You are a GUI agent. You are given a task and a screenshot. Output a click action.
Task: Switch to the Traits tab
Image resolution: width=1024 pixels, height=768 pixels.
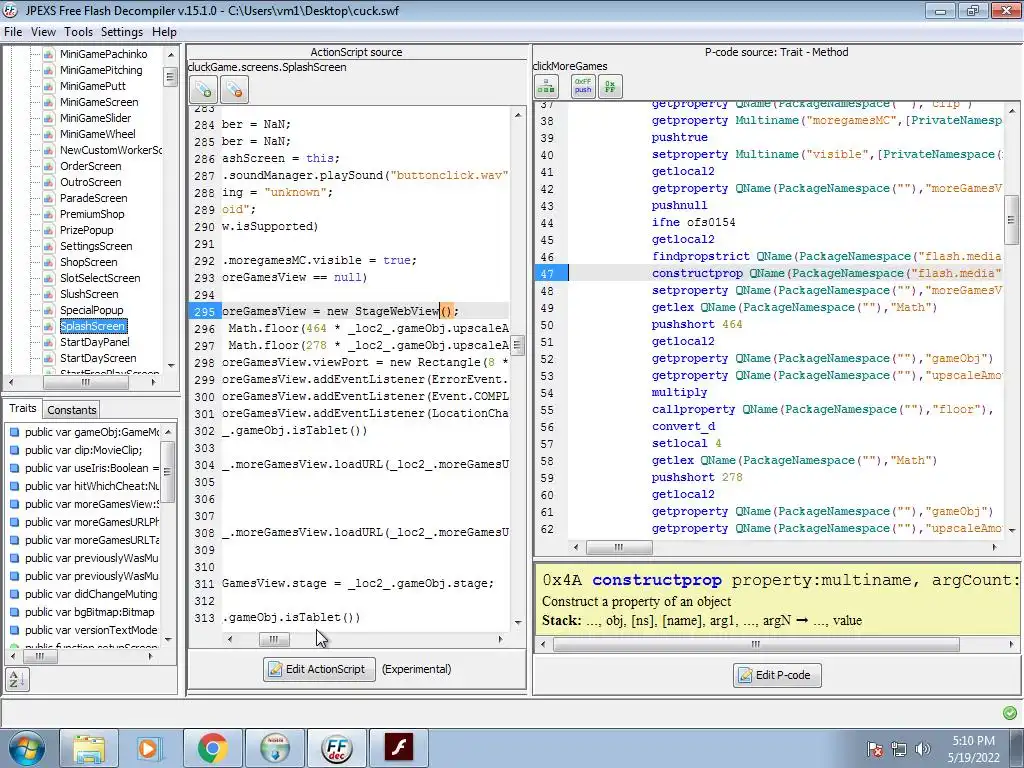pos(23,408)
